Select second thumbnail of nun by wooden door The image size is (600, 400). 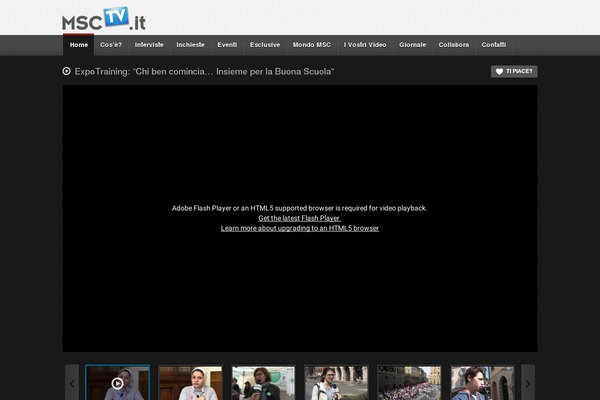point(190,382)
